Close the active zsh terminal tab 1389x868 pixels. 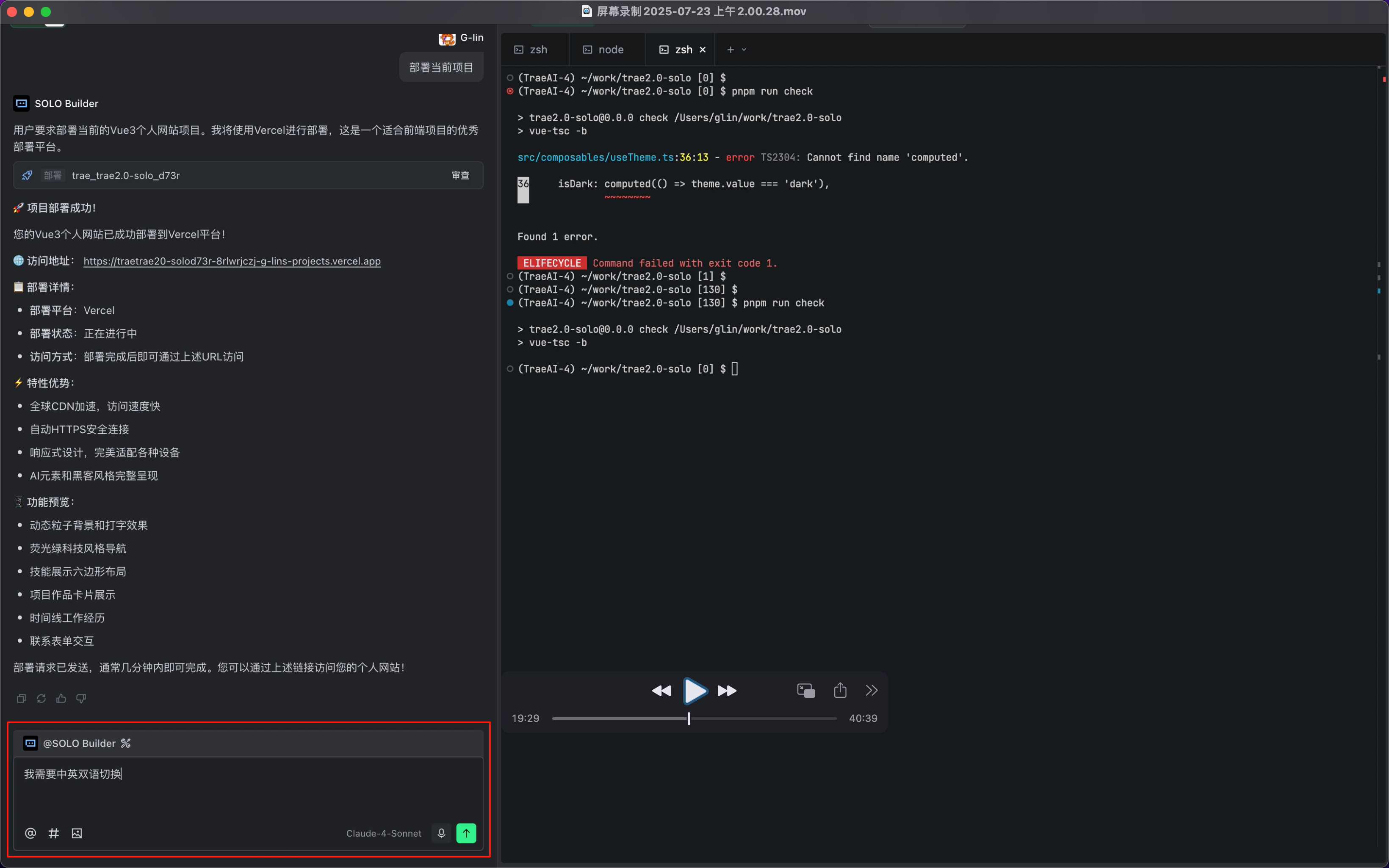(x=703, y=50)
